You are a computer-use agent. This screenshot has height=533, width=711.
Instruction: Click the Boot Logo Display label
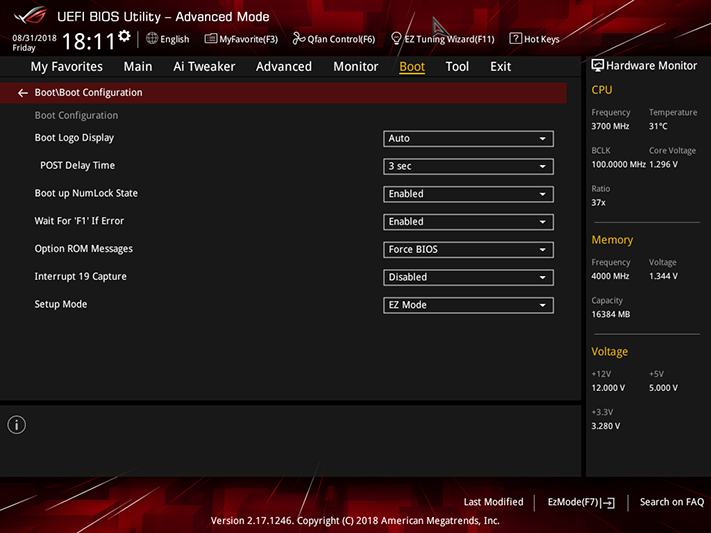tap(74, 138)
